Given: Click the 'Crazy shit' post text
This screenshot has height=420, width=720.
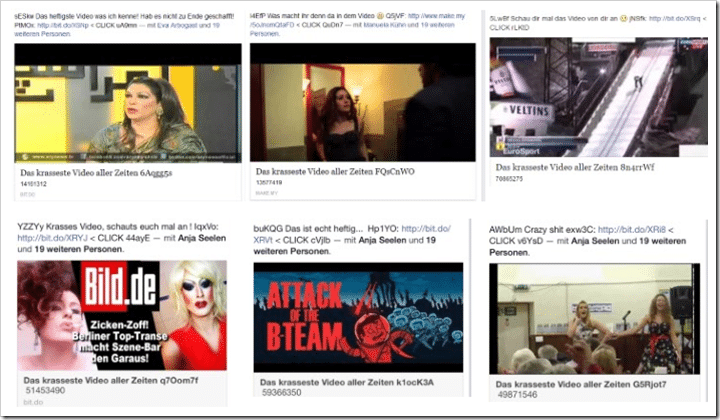Looking at the screenshot, I should point(546,230).
